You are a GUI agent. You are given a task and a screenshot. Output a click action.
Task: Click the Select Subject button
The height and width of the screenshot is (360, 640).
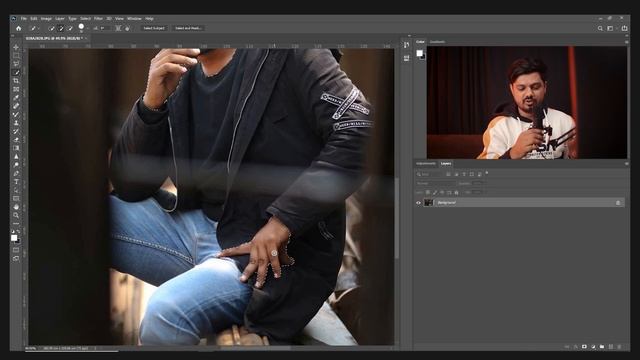tap(154, 28)
